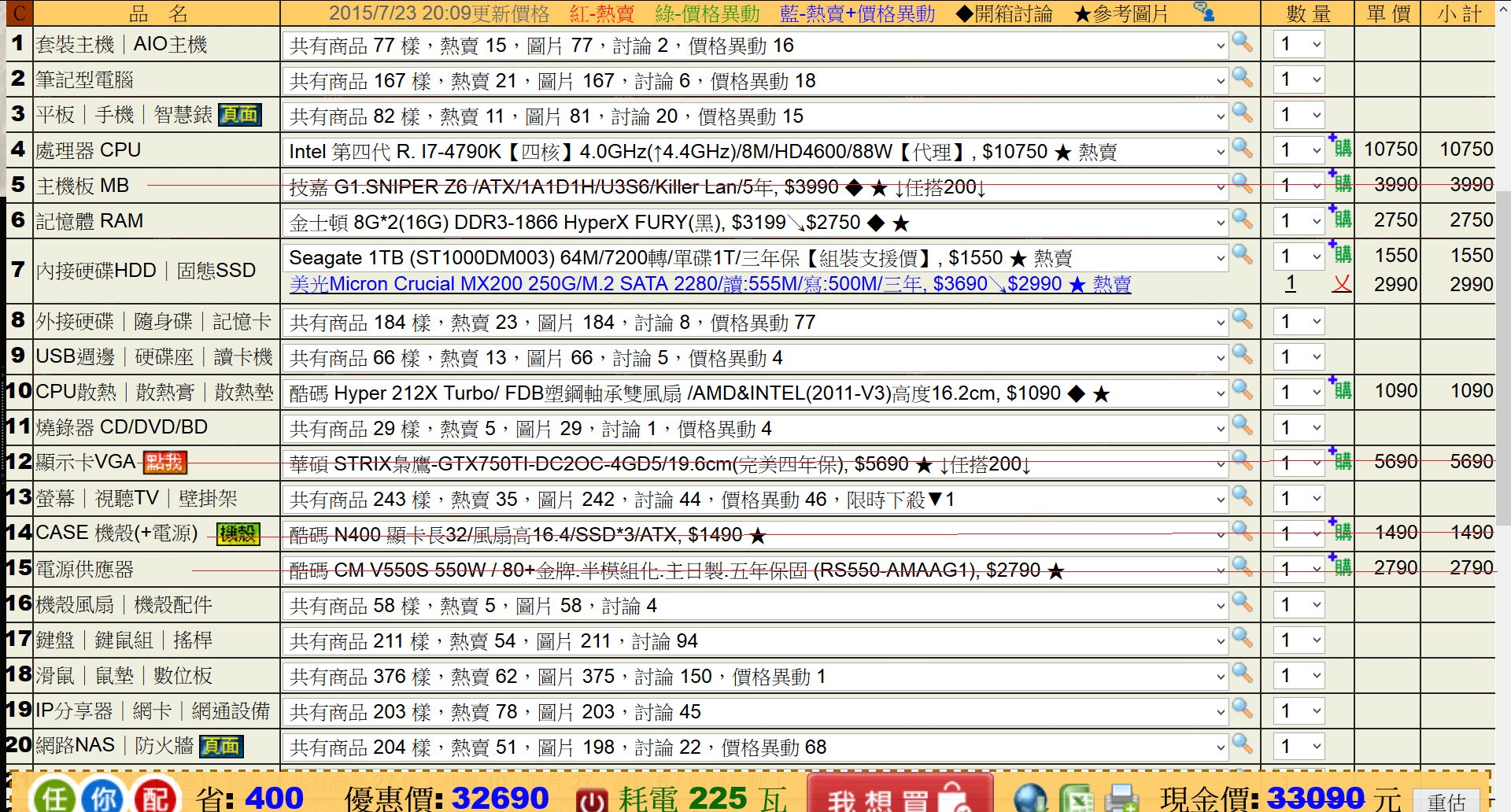Click the orange C icon at top-left
Viewport: 1511px width, 812px height.
[20, 13]
